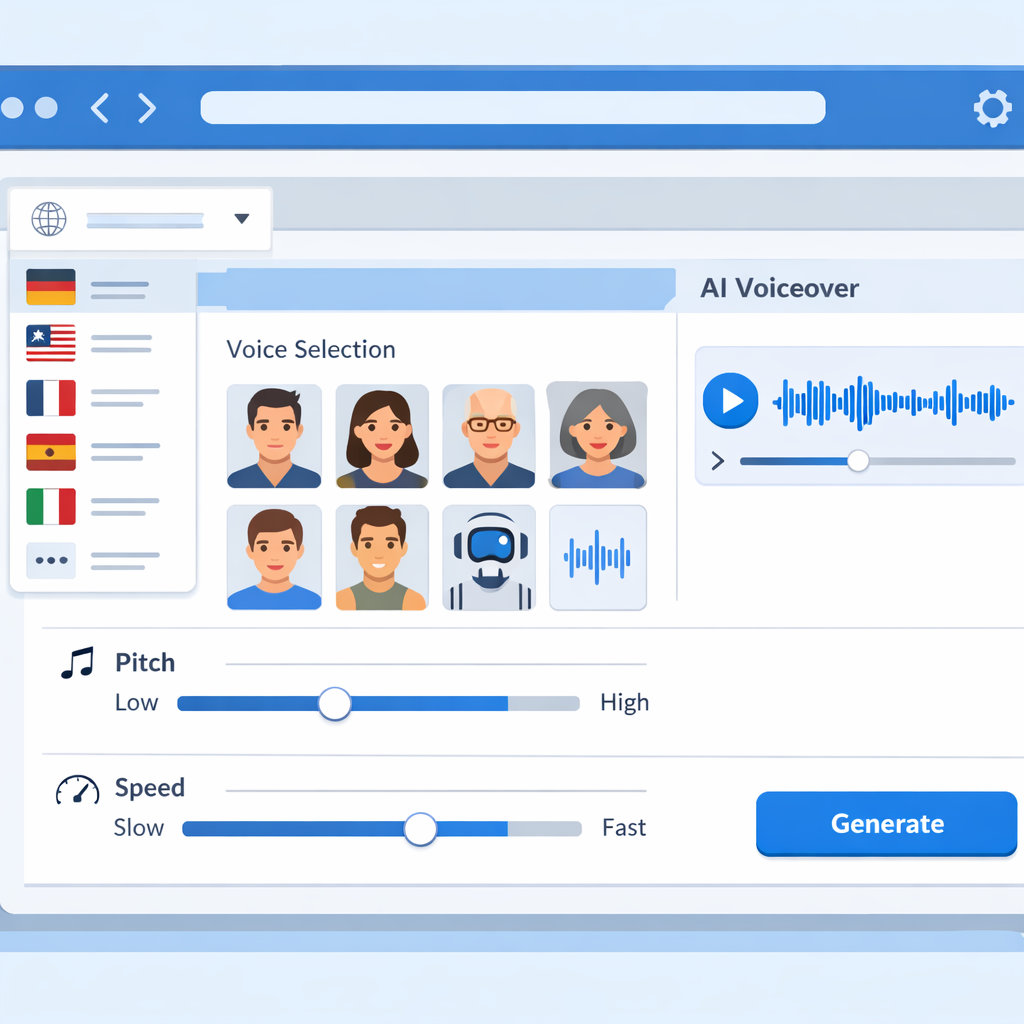This screenshot has width=1024, height=1024.
Task: Select the bald man with glasses voice
Action: [489, 436]
